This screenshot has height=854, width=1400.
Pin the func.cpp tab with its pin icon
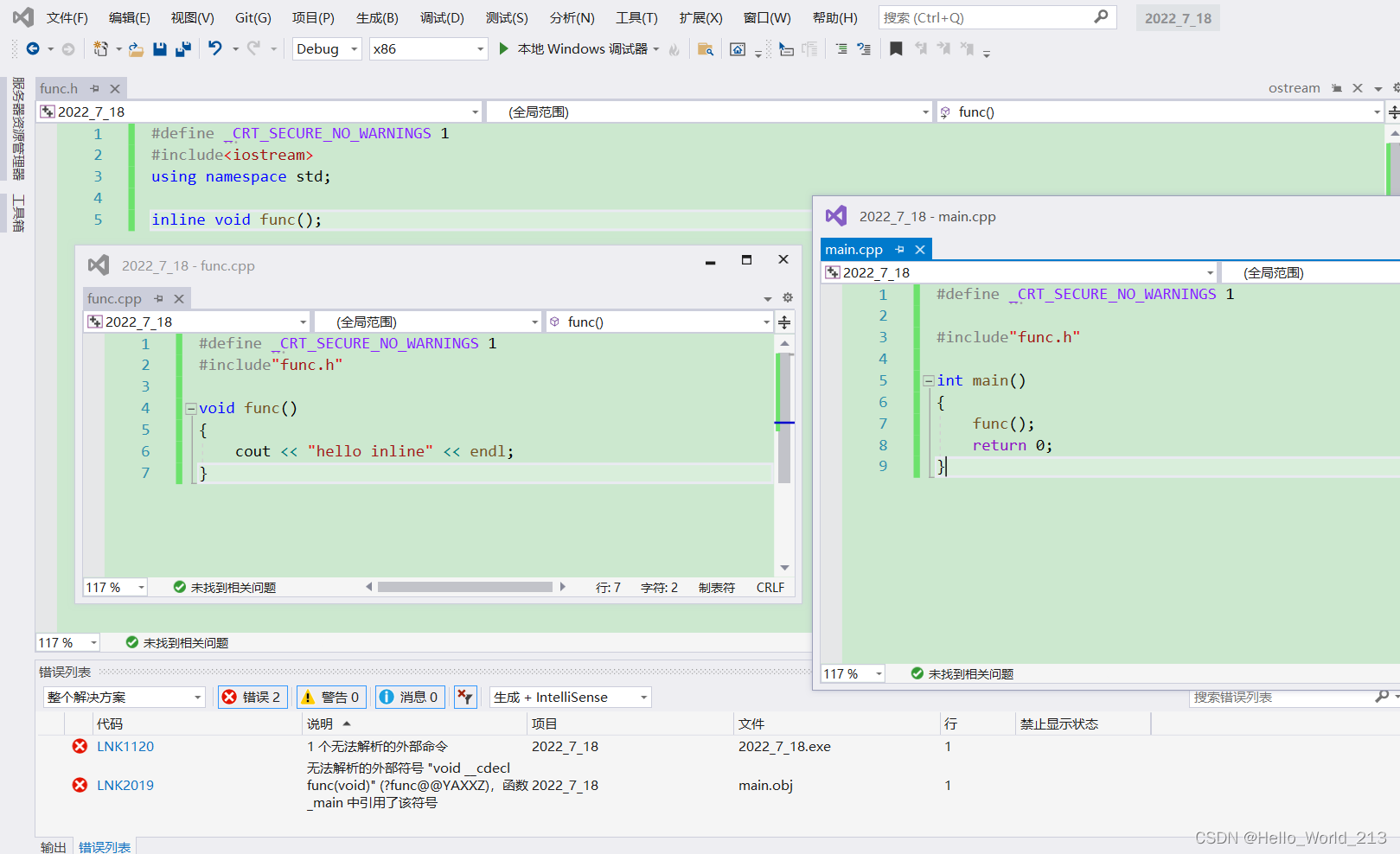coord(159,298)
